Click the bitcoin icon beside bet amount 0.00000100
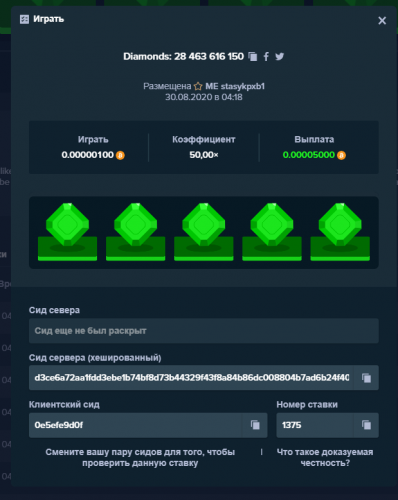 click(x=120, y=155)
